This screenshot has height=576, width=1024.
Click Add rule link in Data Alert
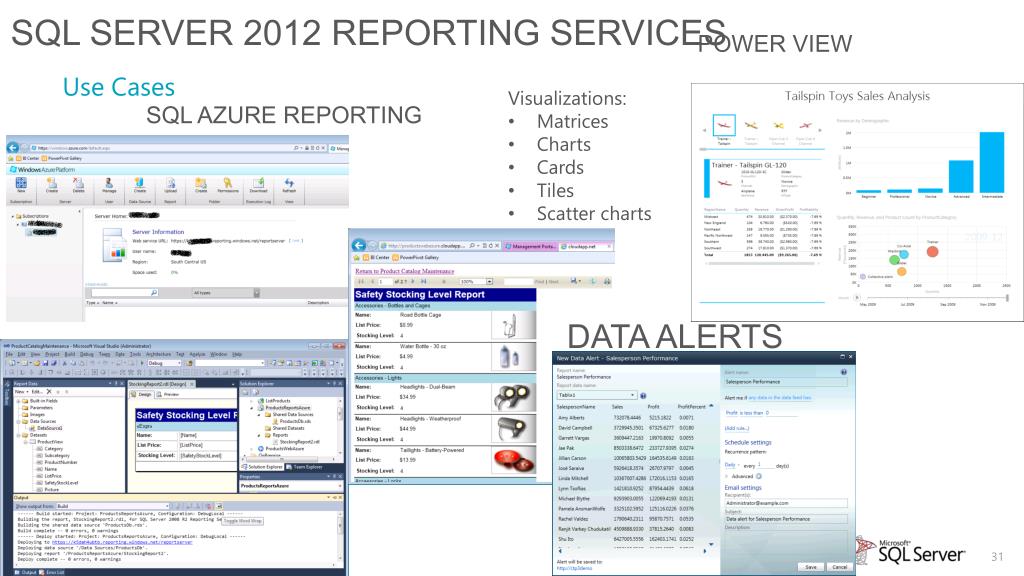tap(737, 428)
